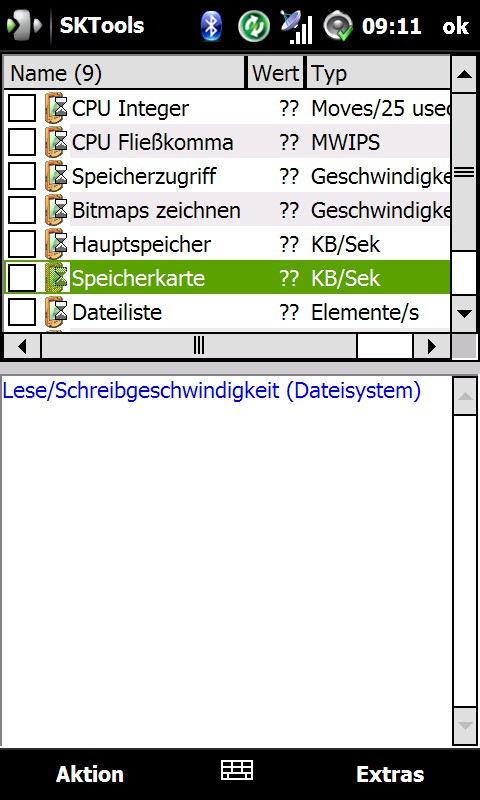Click the horizontal scroll right arrow

click(x=432, y=346)
